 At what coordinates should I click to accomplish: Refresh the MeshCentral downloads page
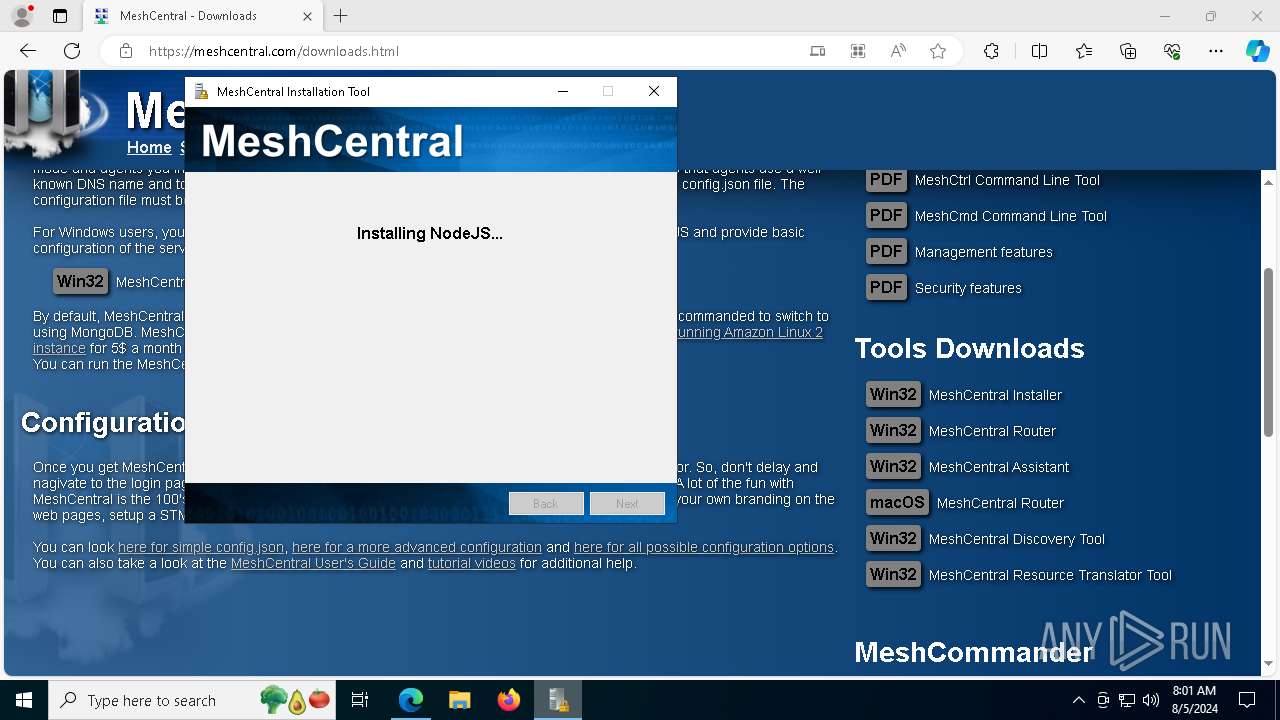pos(72,51)
